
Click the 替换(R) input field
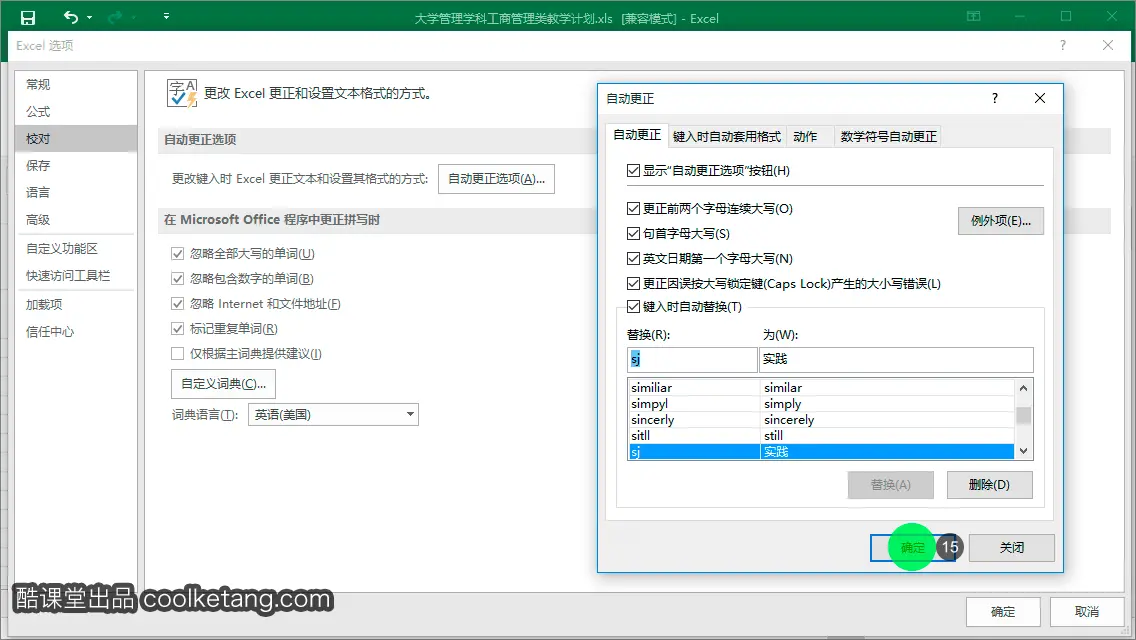pos(692,360)
